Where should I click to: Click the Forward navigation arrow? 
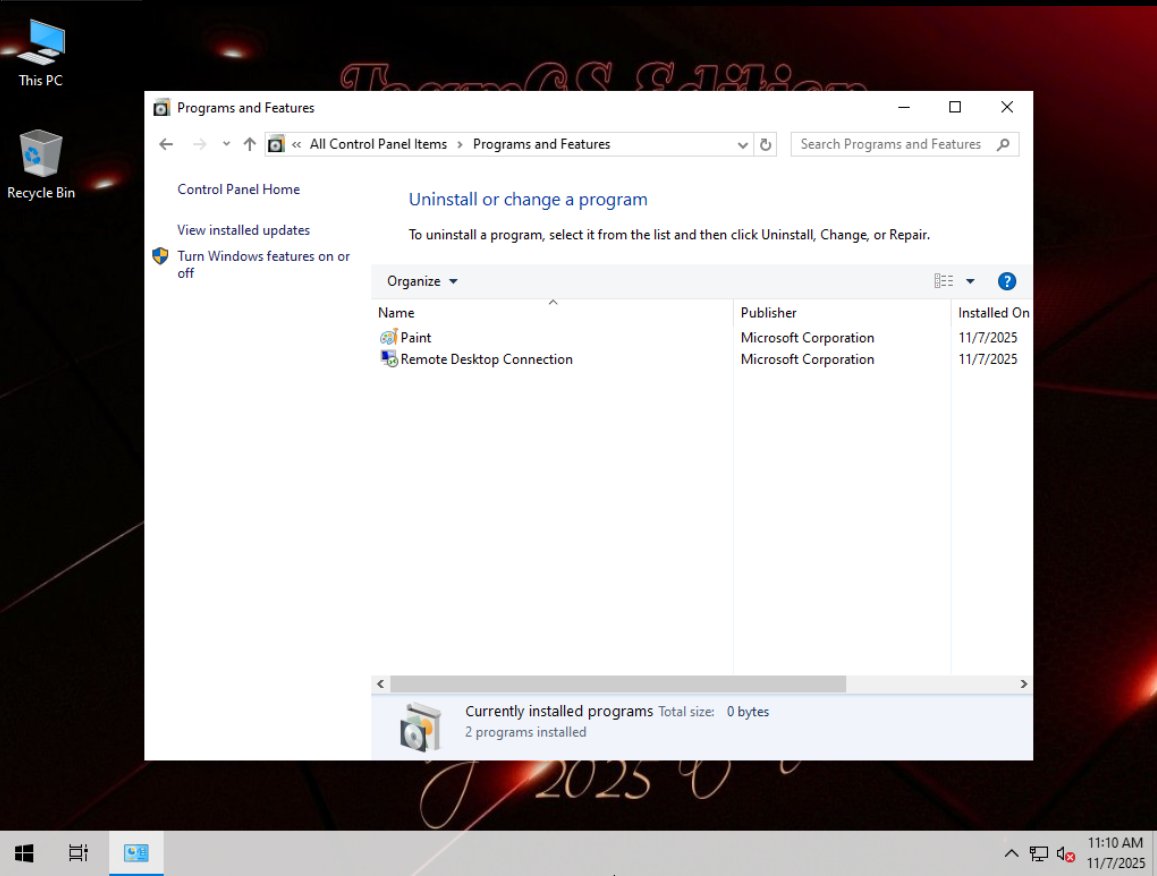[x=199, y=145]
